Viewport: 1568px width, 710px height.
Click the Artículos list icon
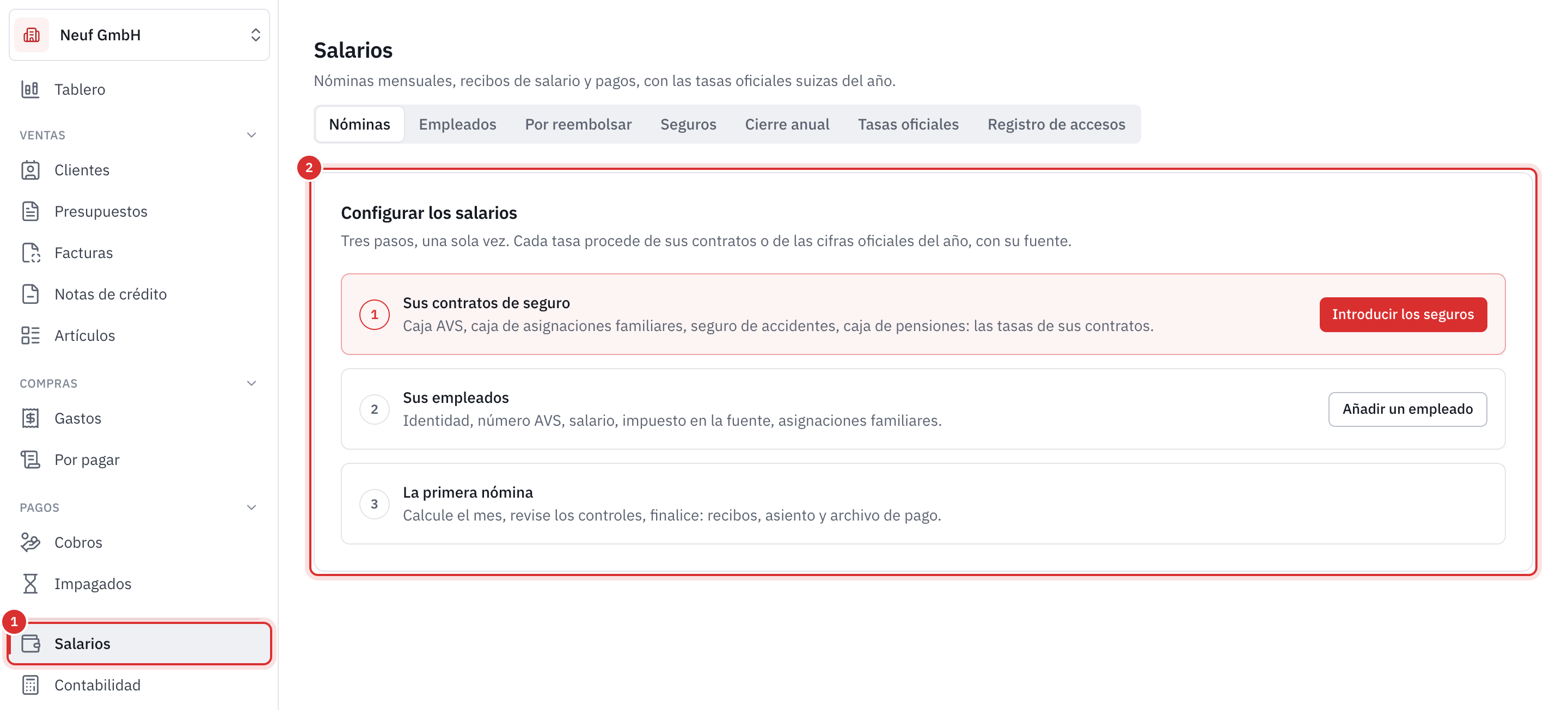click(30, 335)
